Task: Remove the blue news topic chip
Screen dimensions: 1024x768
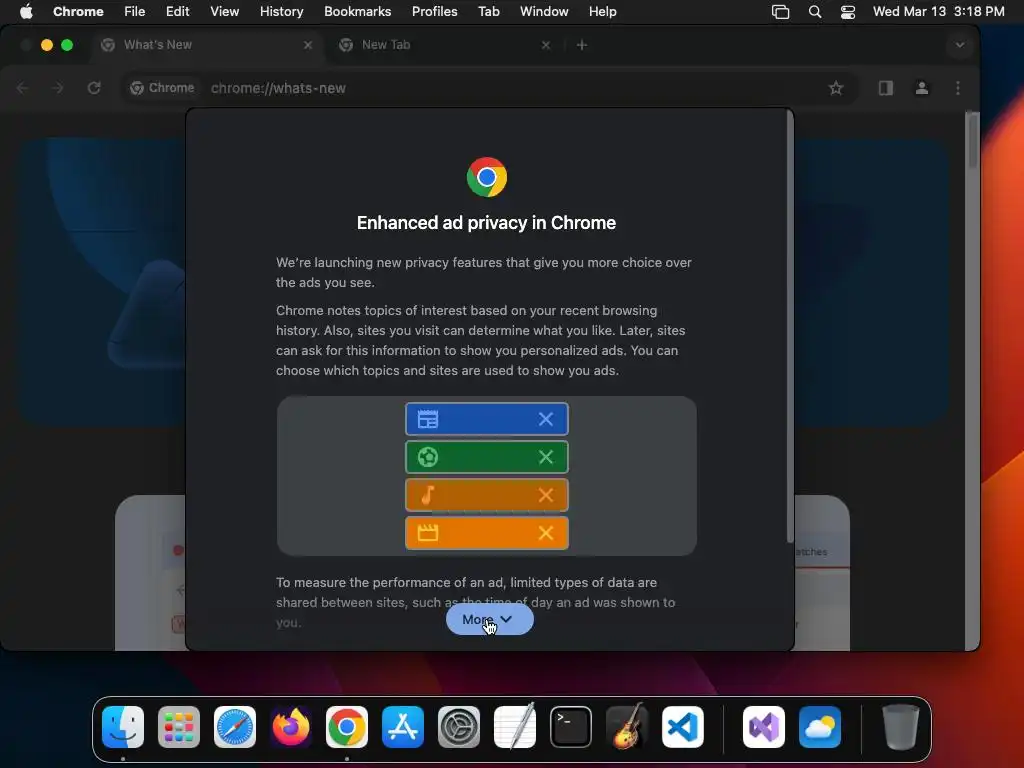Action: pos(546,419)
